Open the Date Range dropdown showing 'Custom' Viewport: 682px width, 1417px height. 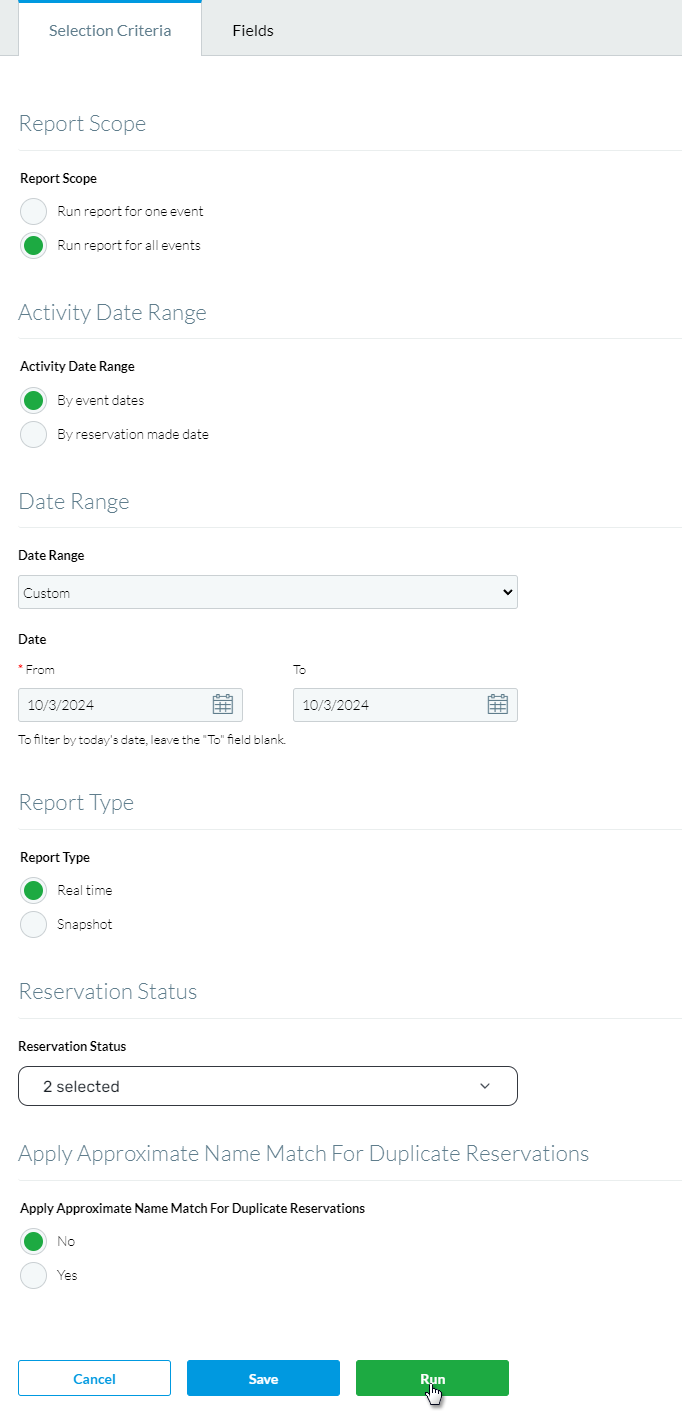click(x=267, y=591)
